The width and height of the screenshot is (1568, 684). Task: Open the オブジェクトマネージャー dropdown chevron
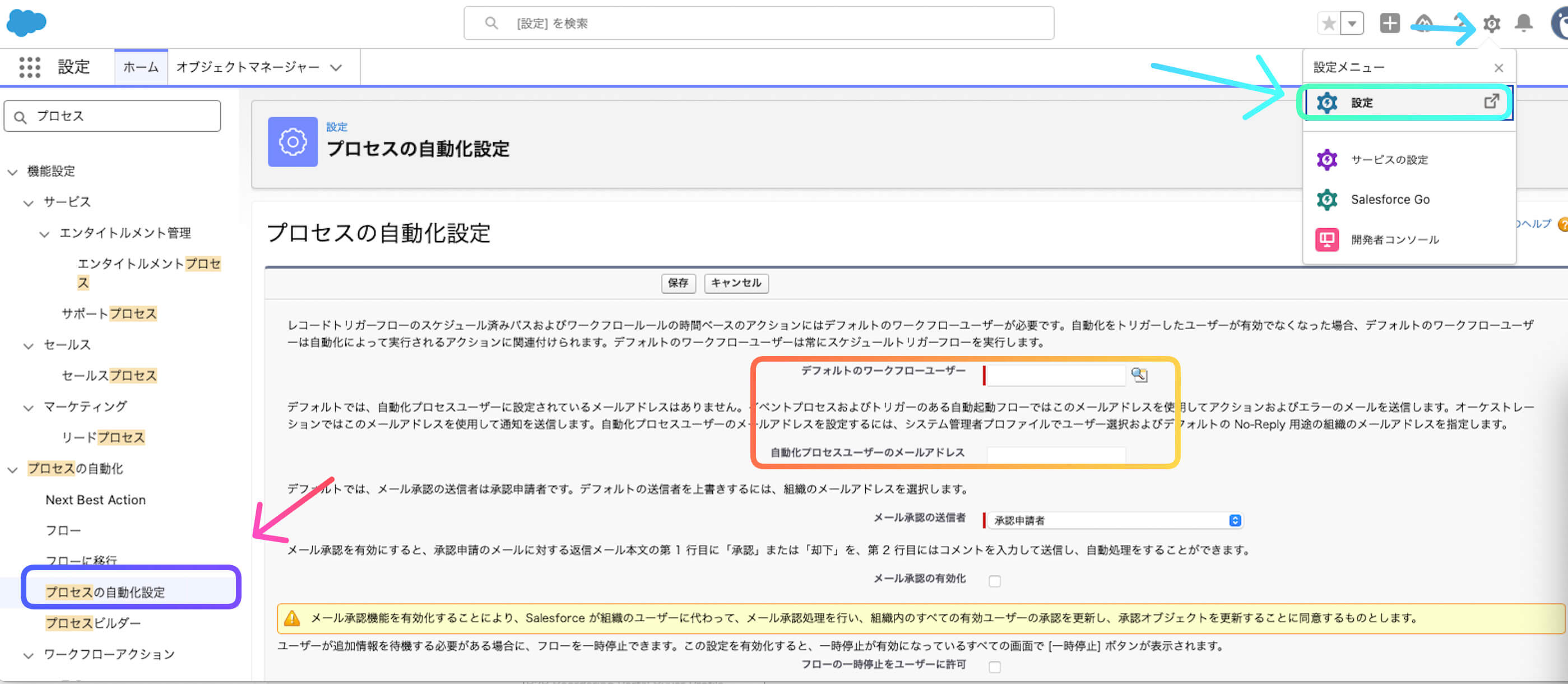click(x=336, y=68)
